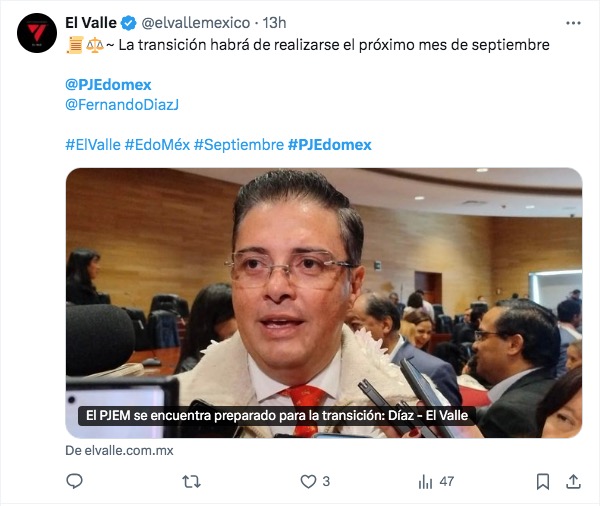Click the blue verified badge
602x506 pixels.
(129, 23)
